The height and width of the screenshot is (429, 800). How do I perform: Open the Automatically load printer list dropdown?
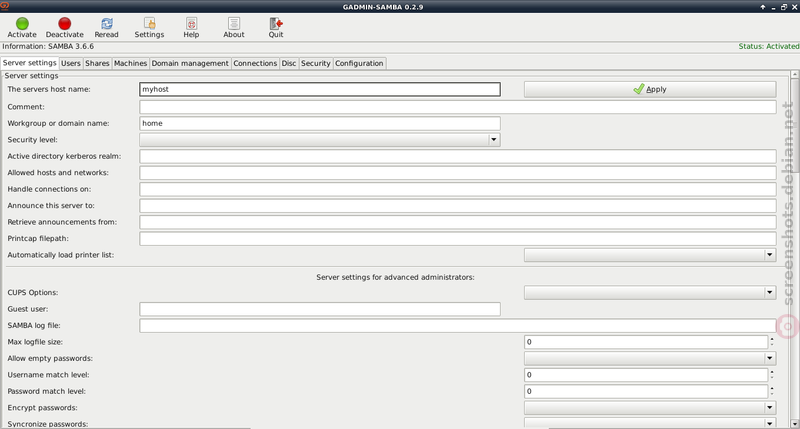pyautogui.click(x=650, y=255)
